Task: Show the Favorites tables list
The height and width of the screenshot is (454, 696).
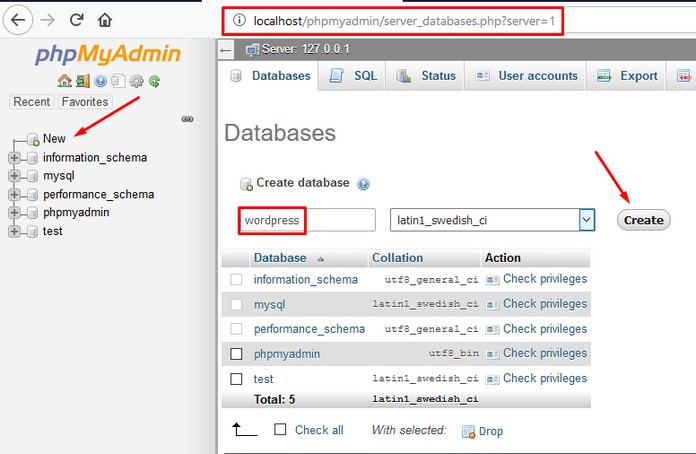Action: pyautogui.click(x=85, y=102)
